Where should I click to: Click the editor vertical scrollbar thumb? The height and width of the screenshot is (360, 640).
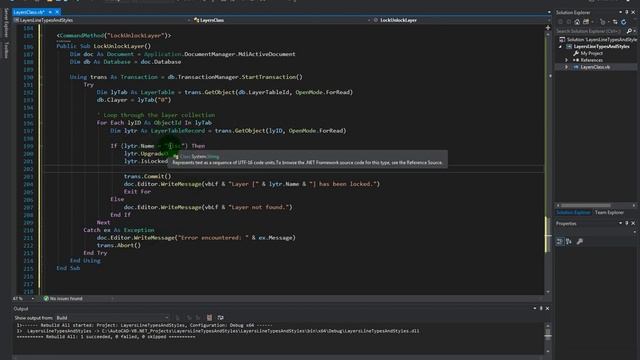tap(548, 235)
